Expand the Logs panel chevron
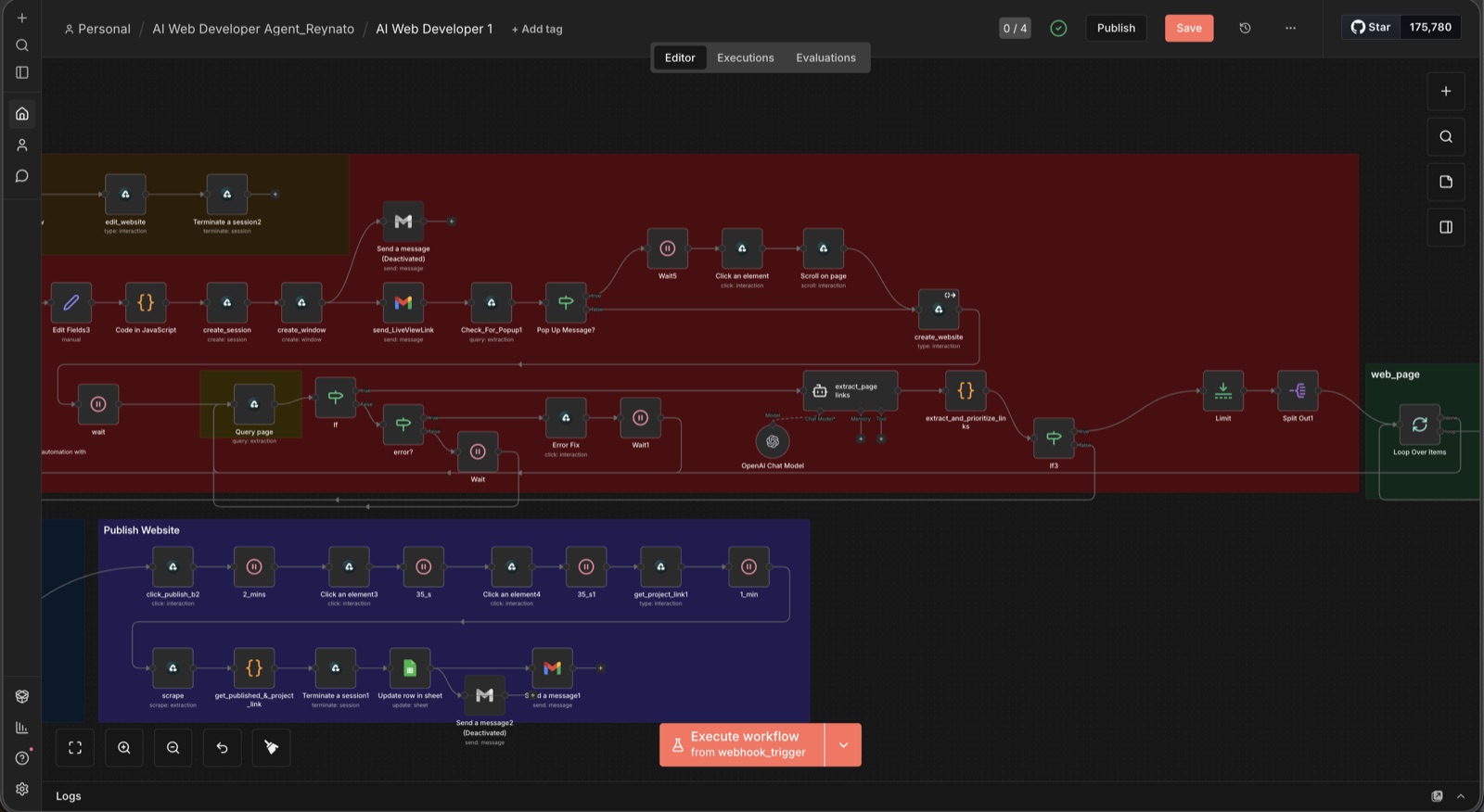This screenshot has height=812, width=1484. pos(1461,796)
